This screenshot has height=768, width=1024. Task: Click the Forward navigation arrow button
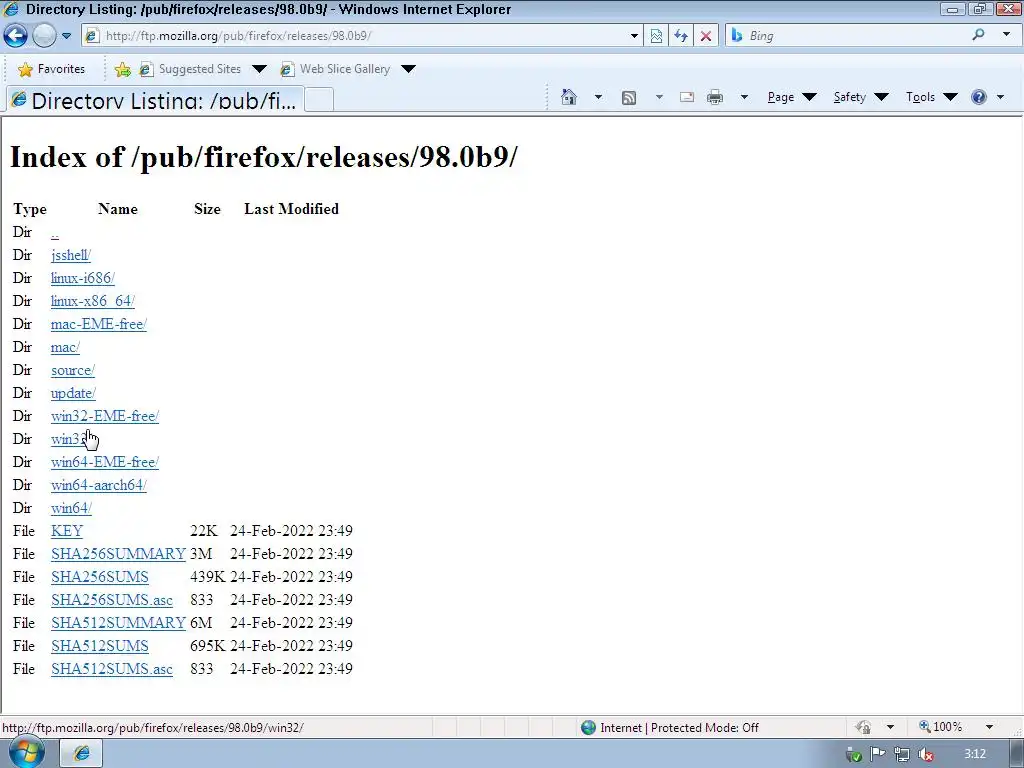coord(44,35)
